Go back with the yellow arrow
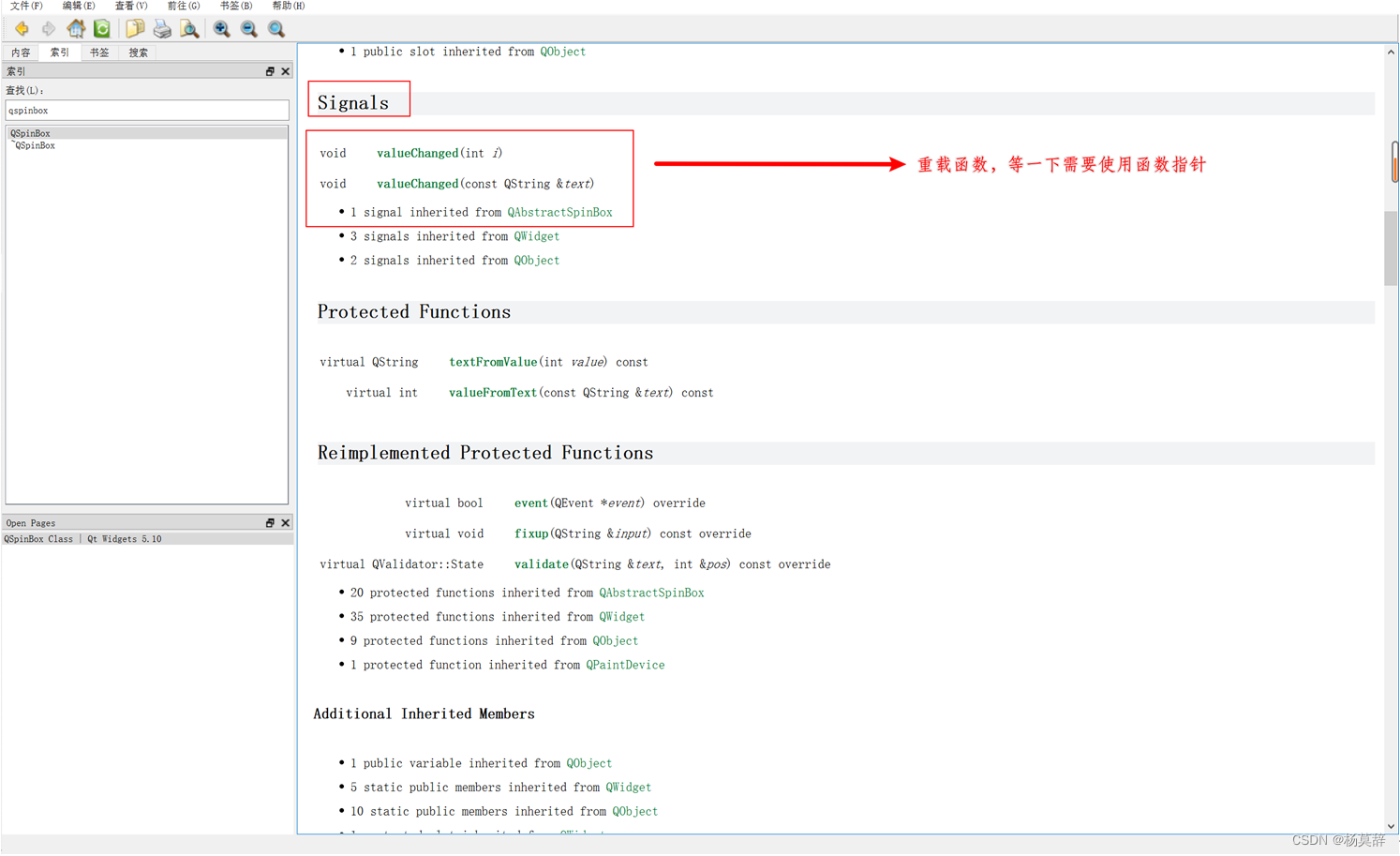This screenshot has height=856, width=1400. [21, 29]
